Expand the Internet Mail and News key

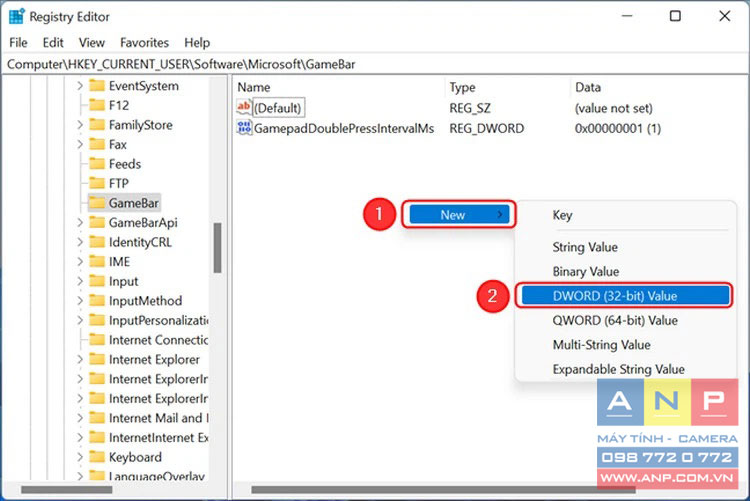80,418
